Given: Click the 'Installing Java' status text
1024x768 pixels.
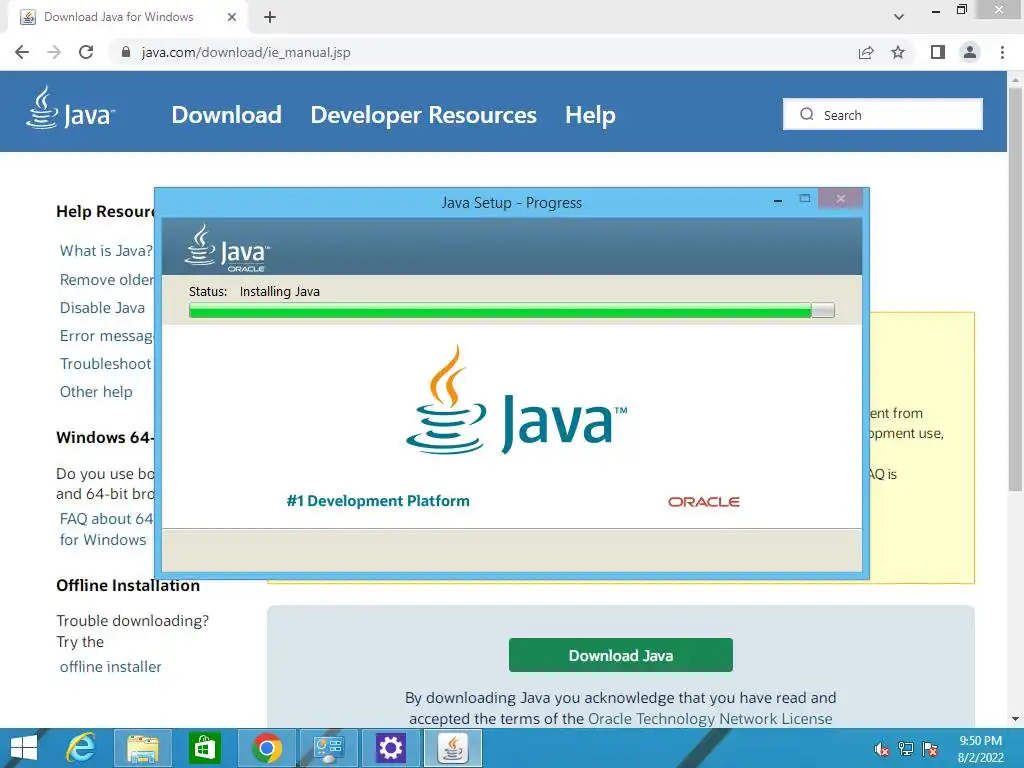Looking at the screenshot, I should coord(280,291).
